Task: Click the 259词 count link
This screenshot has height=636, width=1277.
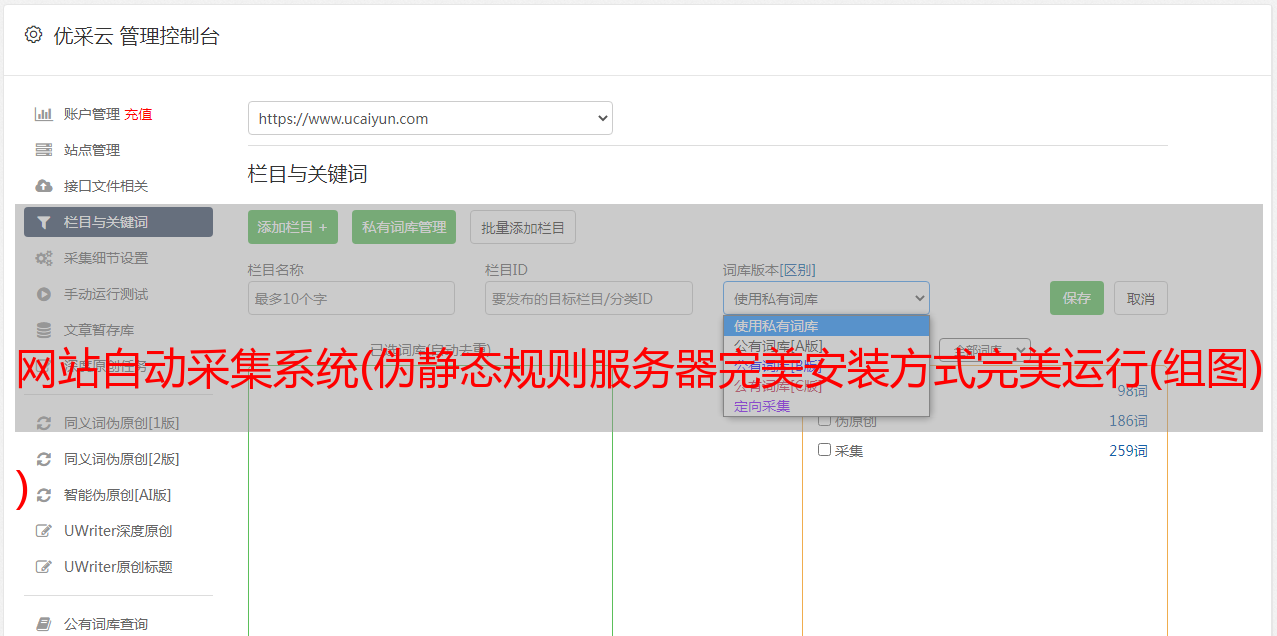Action: point(1128,451)
